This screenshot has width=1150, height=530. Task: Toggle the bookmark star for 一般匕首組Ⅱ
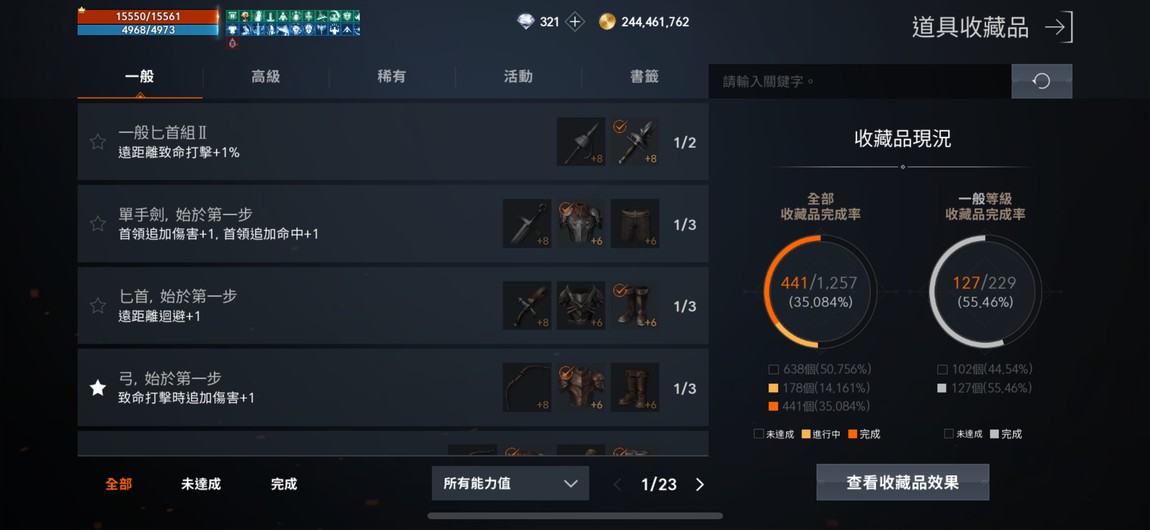pyautogui.click(x=98, y=141)
